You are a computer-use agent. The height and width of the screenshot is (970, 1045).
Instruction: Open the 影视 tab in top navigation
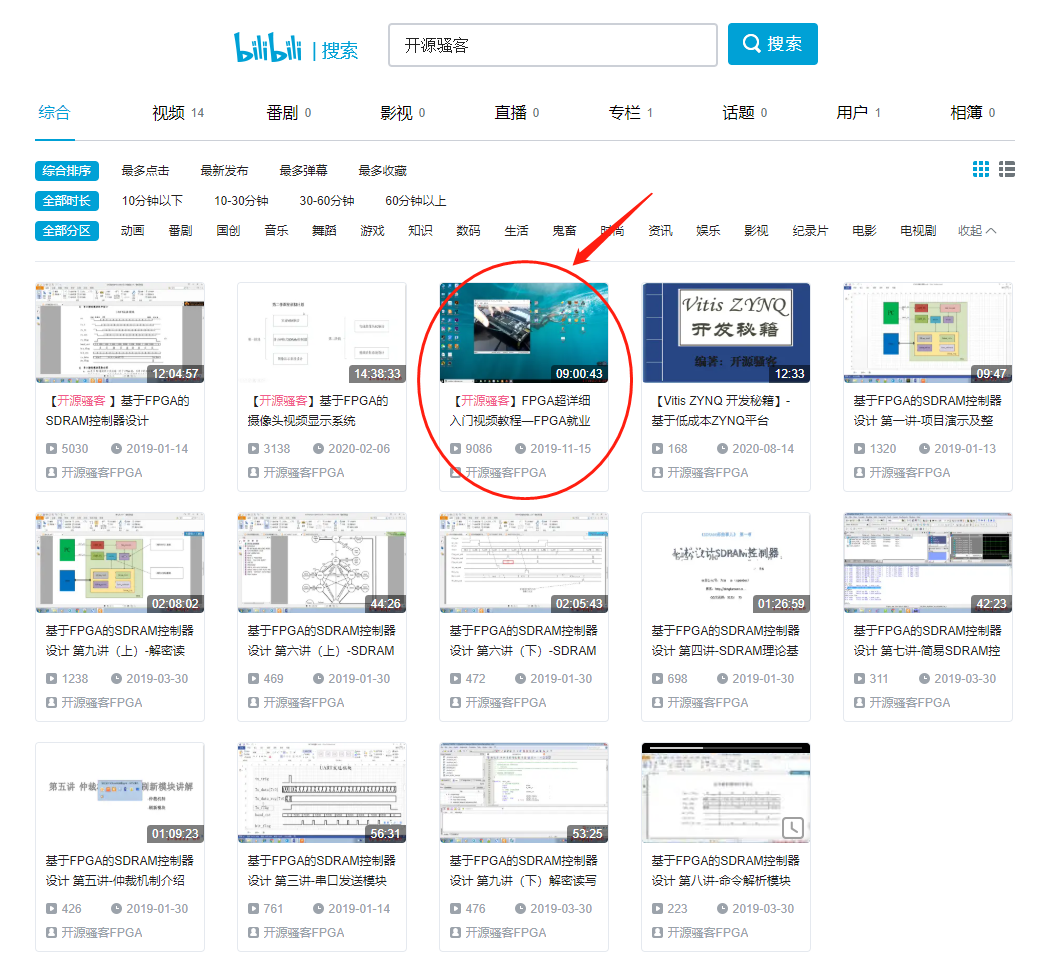pyautogui.click(x=403, y=113)
